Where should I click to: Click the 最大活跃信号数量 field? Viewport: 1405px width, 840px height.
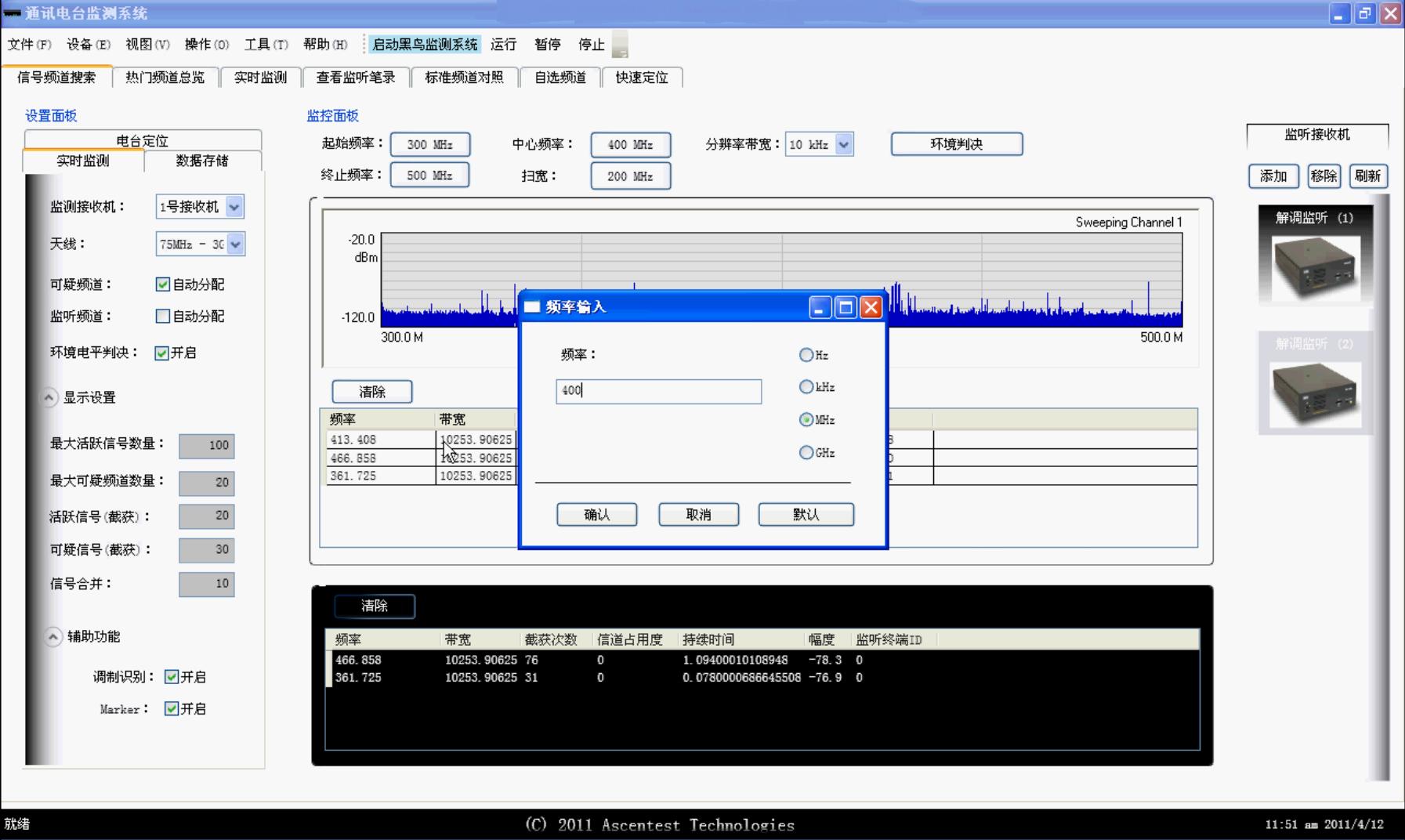[207, 446]
